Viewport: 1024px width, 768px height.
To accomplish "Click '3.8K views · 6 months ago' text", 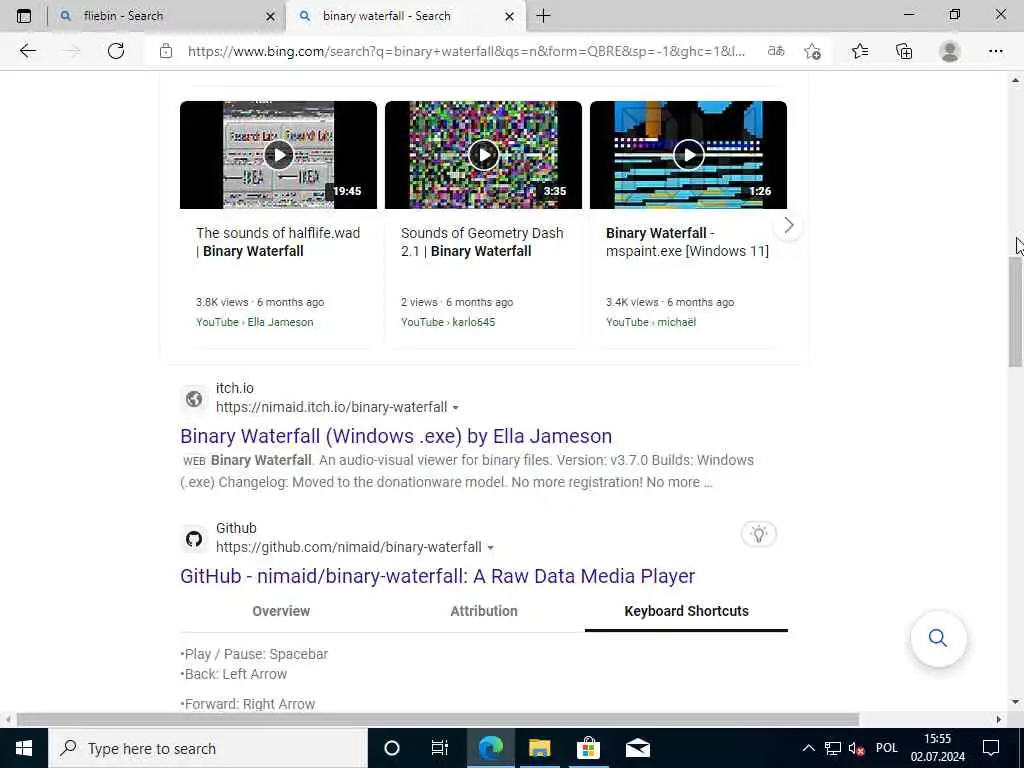I will pos(260,302).
